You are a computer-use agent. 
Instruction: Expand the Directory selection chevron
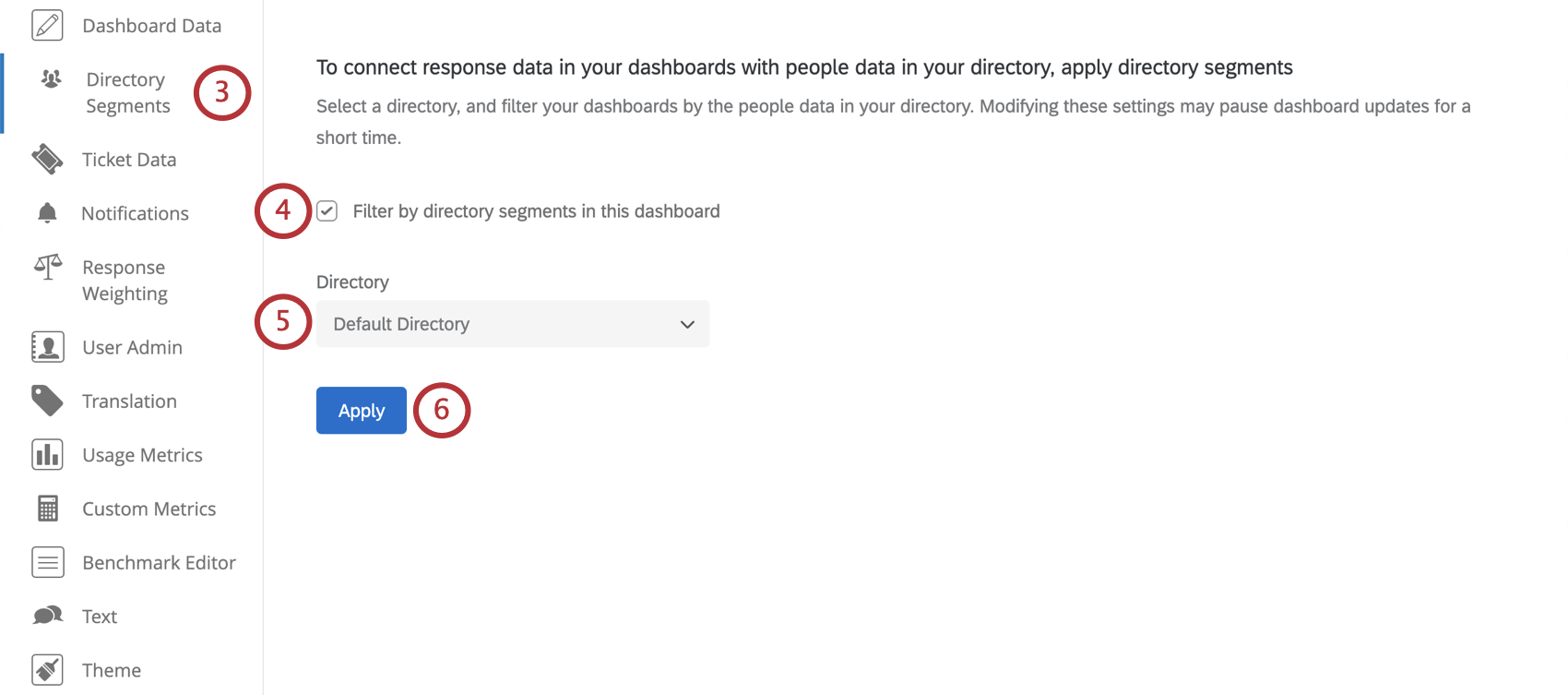686,324
